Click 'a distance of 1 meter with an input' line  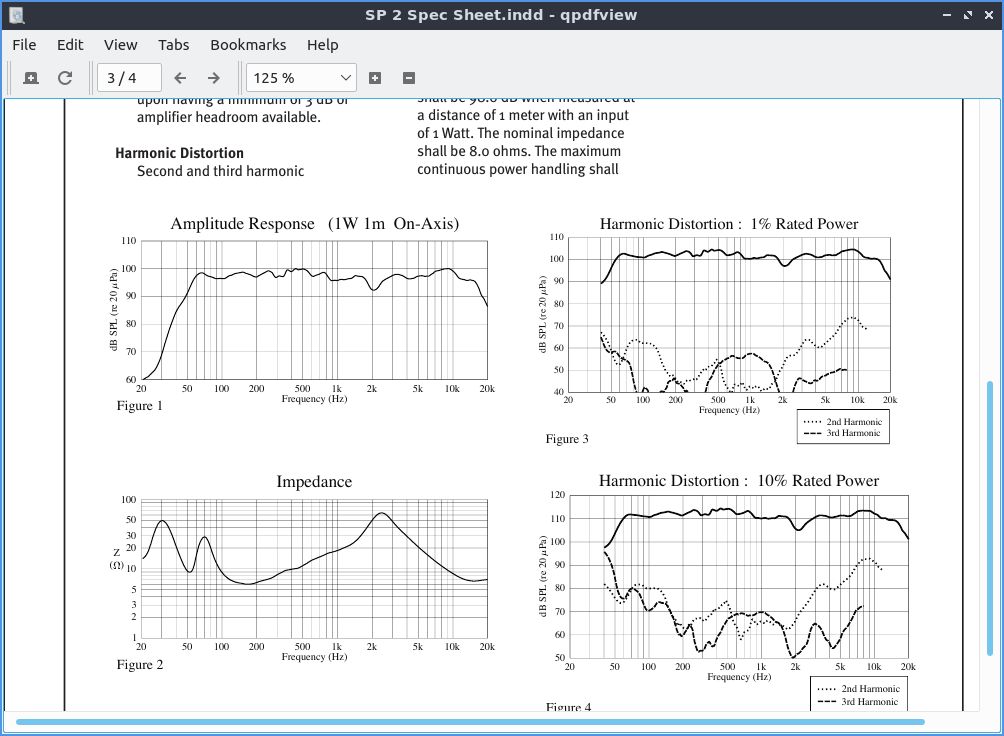[x=522, y=115]
